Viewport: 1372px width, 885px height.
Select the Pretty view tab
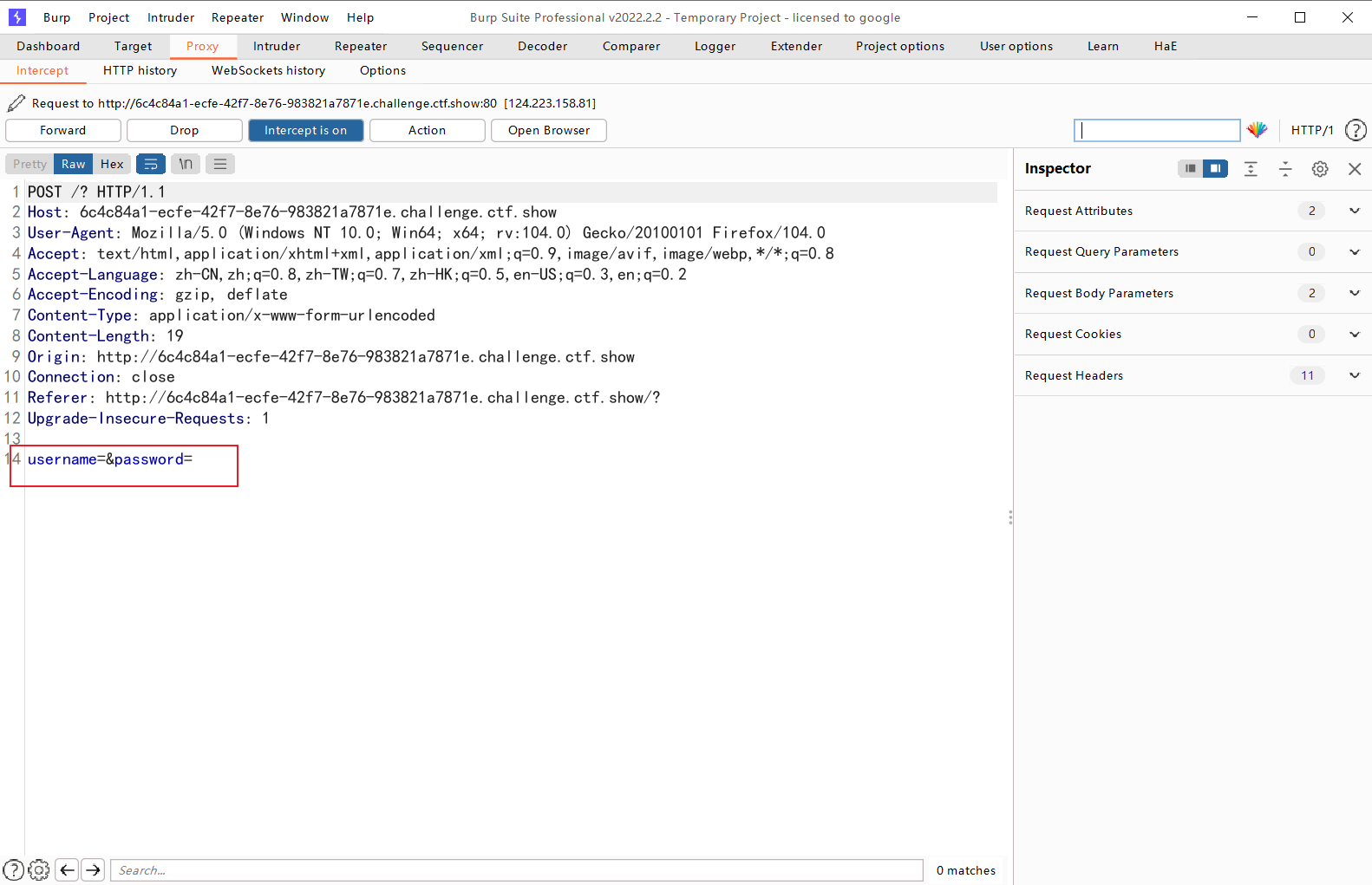(30, 164)
